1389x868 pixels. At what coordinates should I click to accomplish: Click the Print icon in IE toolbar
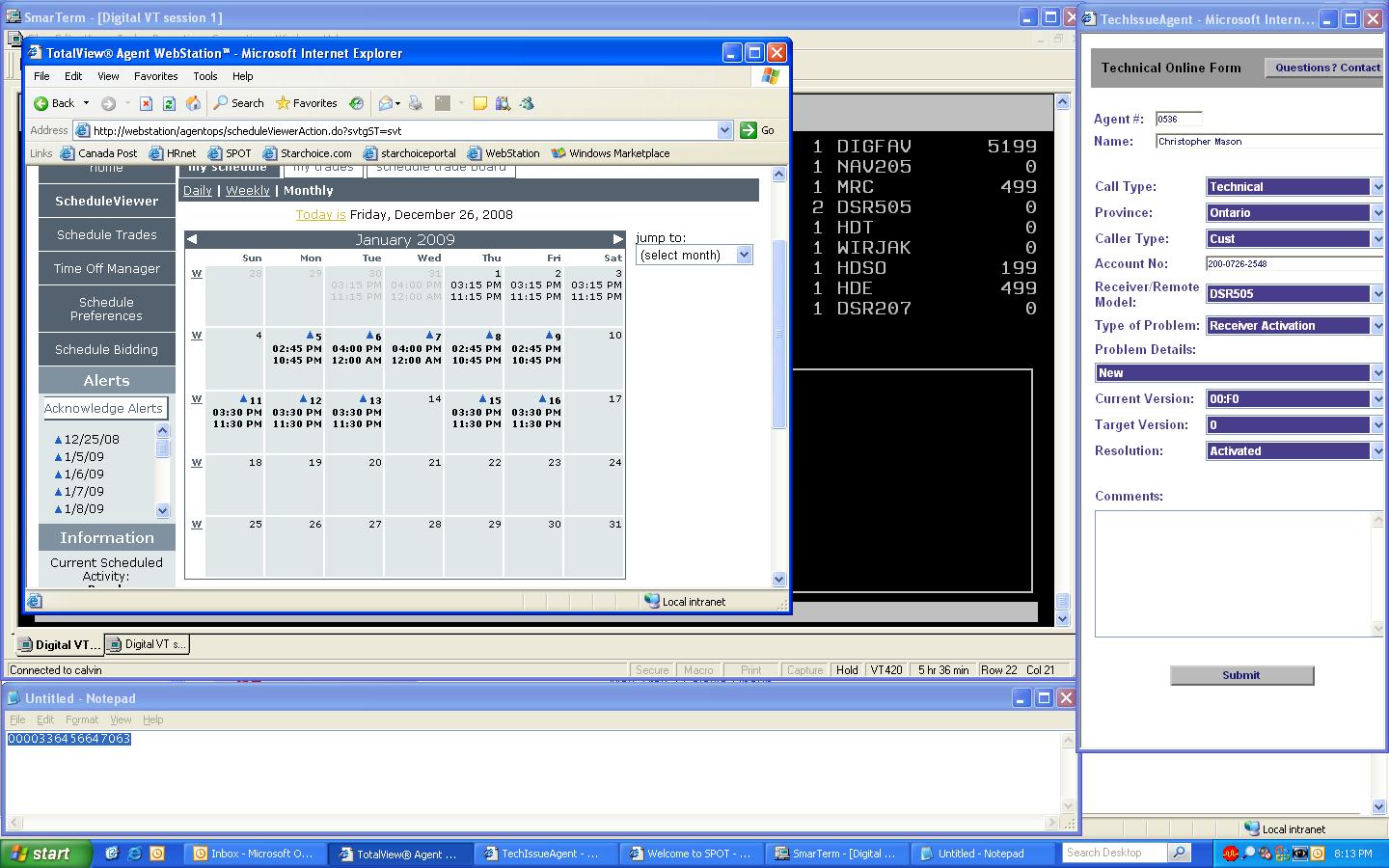(x=416, y=103)
